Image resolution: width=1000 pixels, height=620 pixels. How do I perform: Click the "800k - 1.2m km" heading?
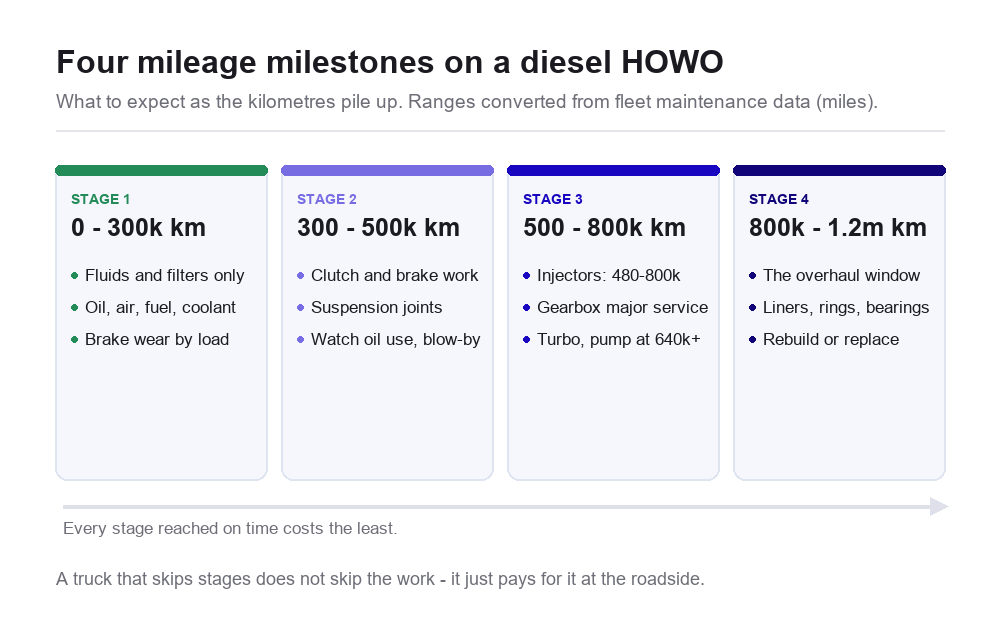[x=837, y=228]
